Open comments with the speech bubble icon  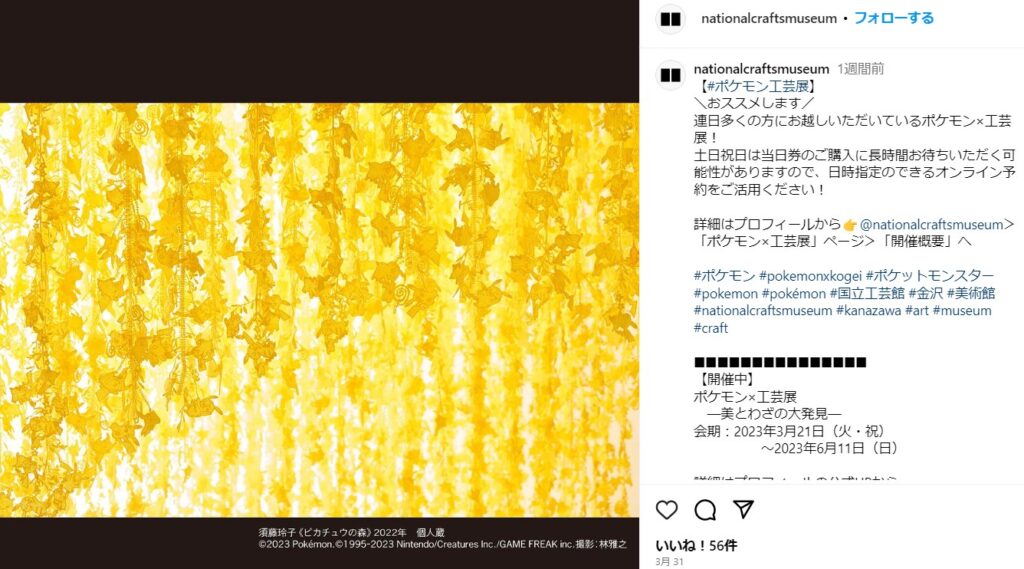(x=705, y=510)
